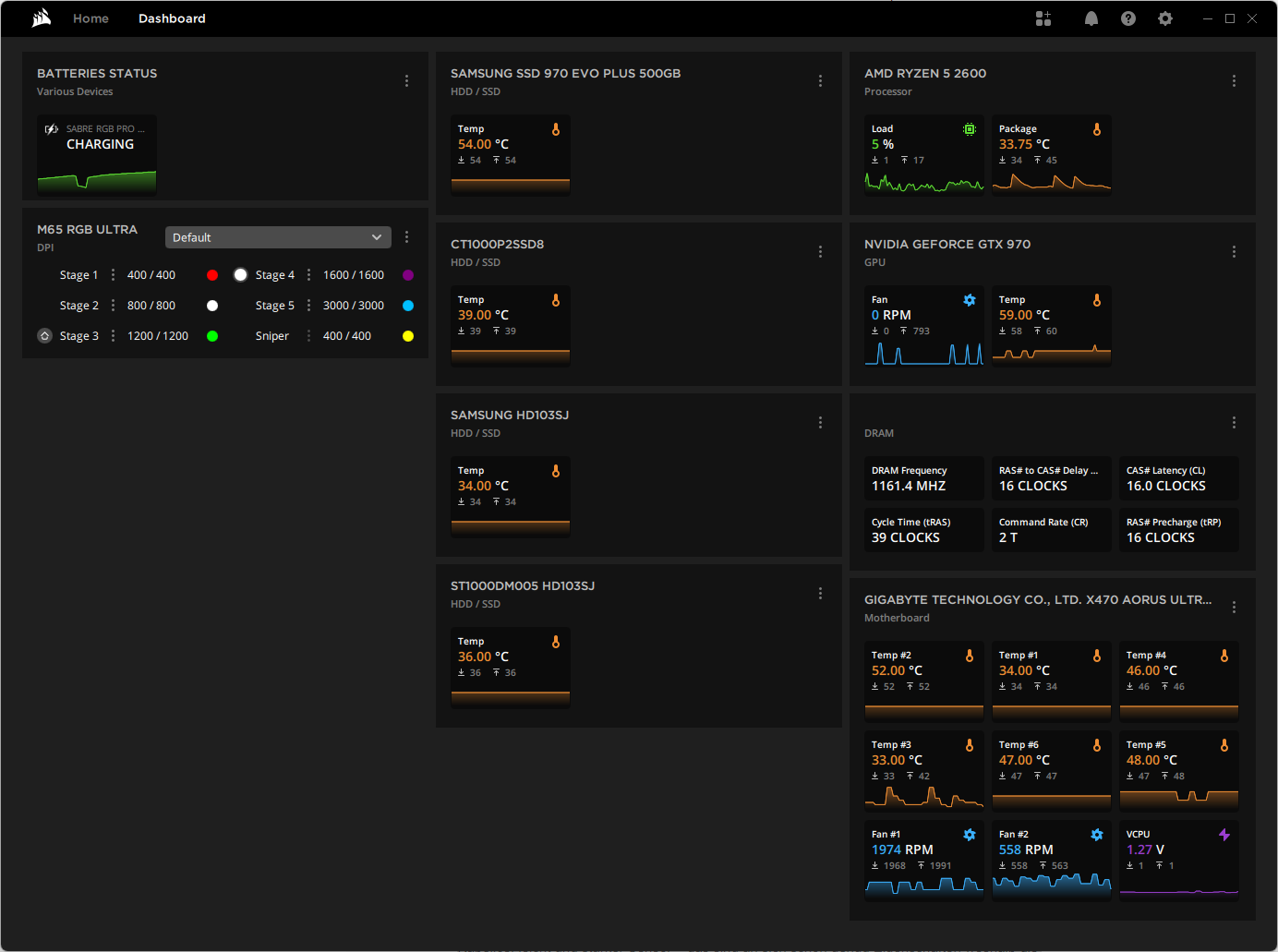Click thermometer icon on Samsung SSD 970 Temp
The width and height of the screenshot is (1278, 952).
[x=556, y=130]
